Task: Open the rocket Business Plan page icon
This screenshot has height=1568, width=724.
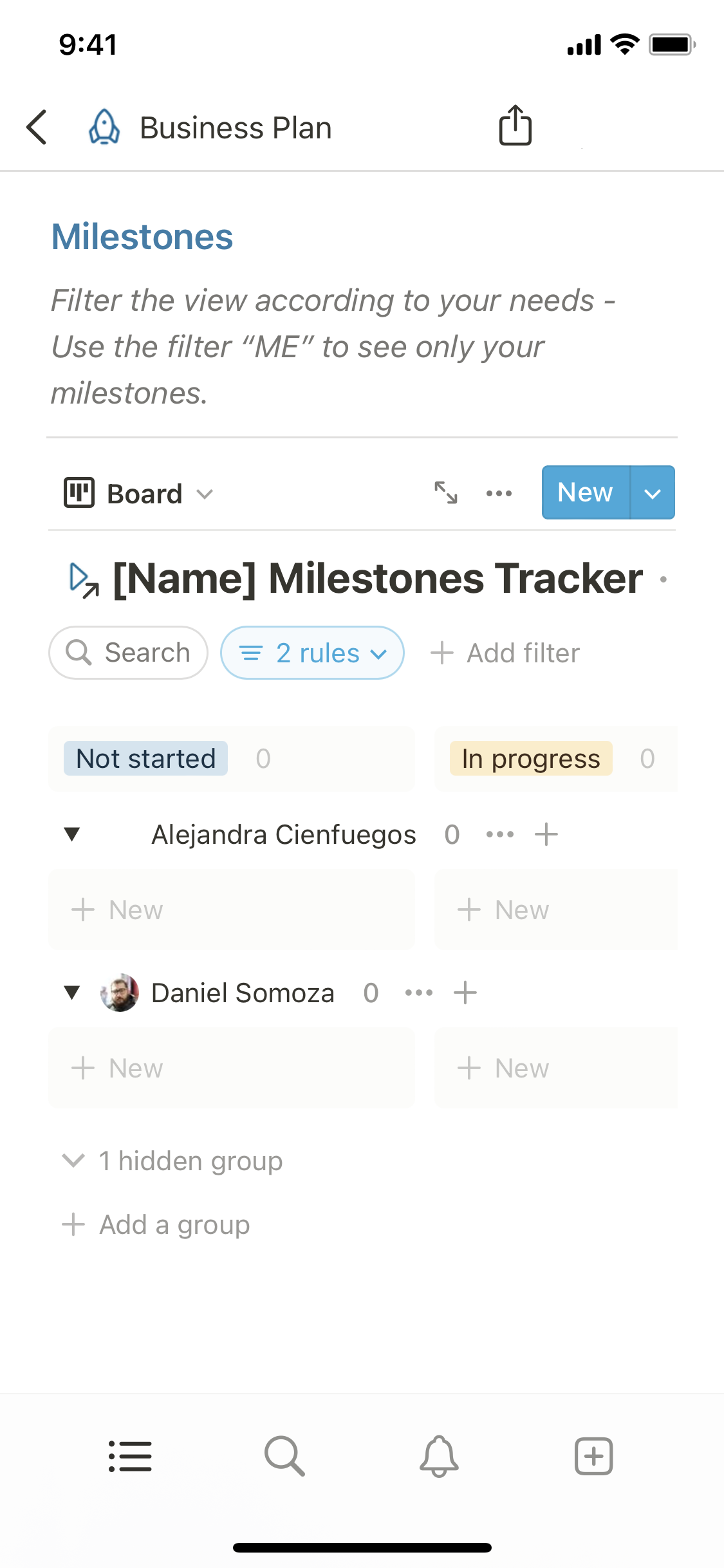Action: (x=104, y=127)
